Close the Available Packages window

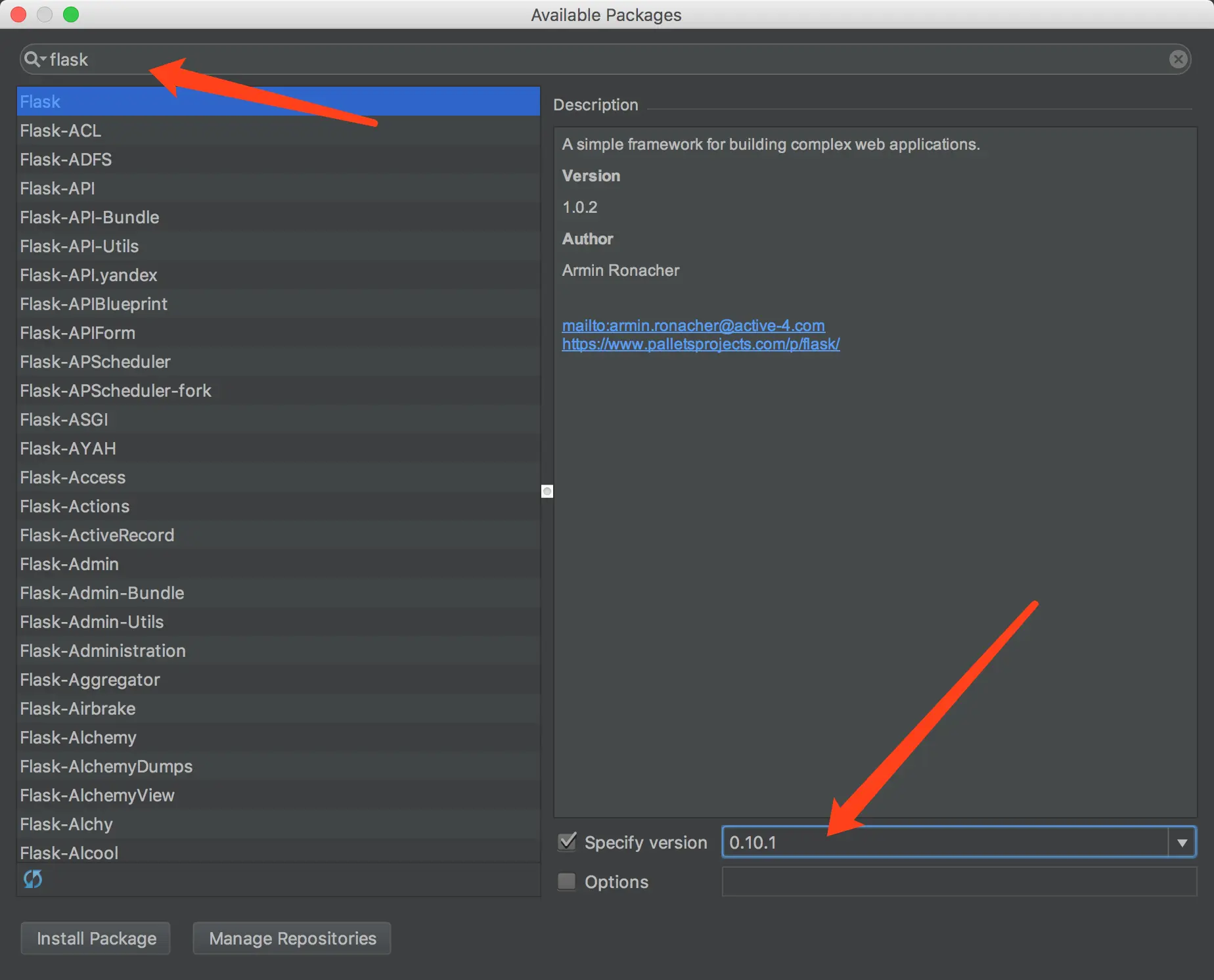coord(18,14)
